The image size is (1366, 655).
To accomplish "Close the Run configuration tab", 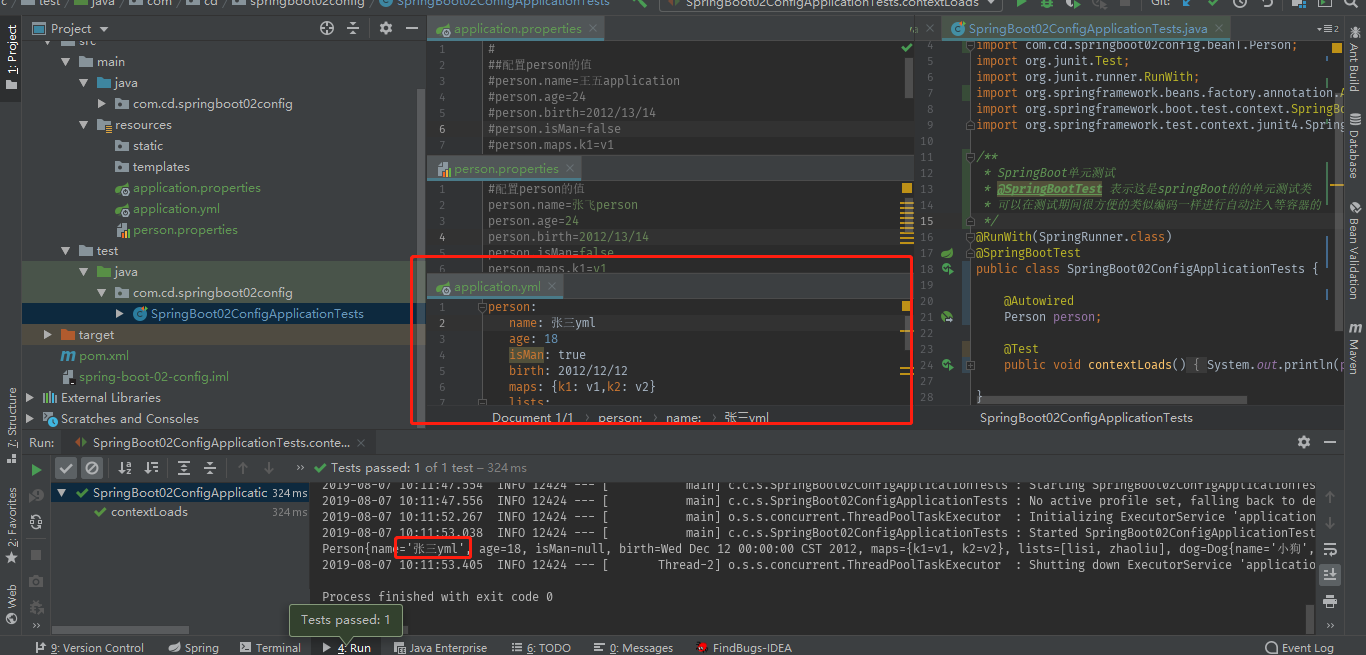I will point(362,442).
